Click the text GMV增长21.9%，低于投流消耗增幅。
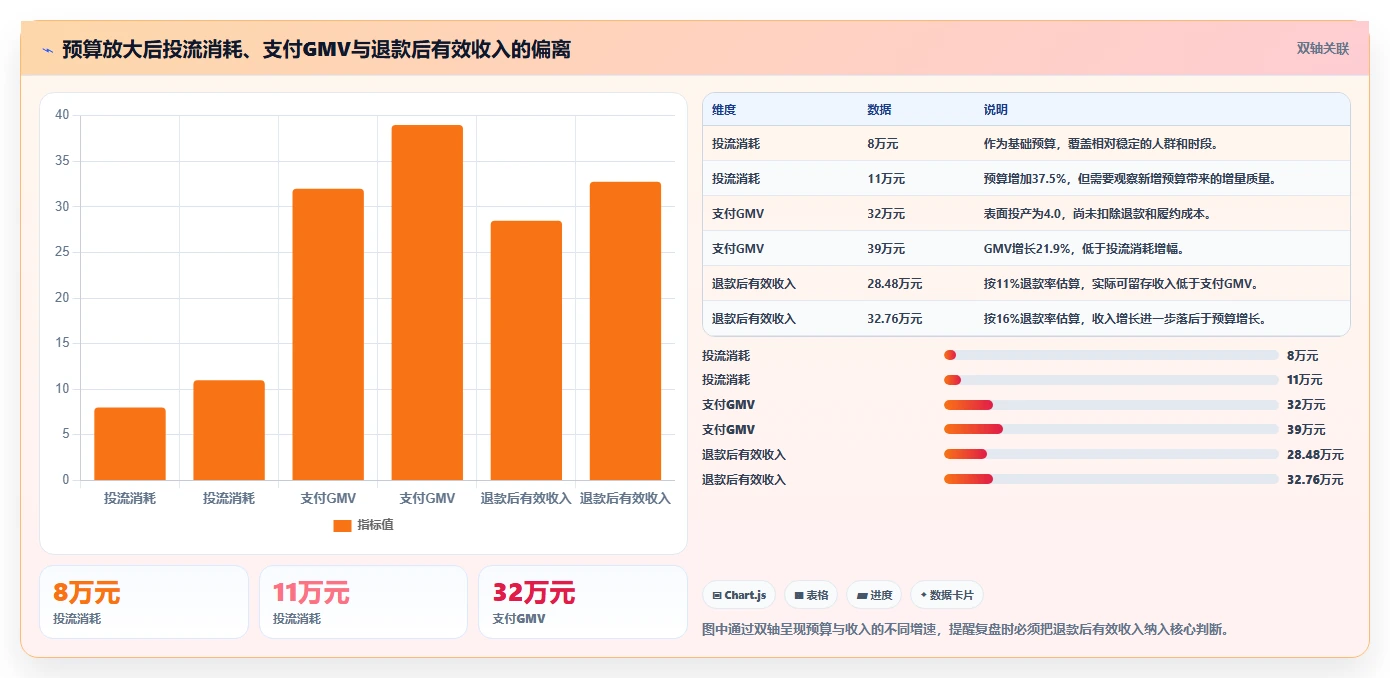The image size is (1390, 678). tap(1085, 249)
